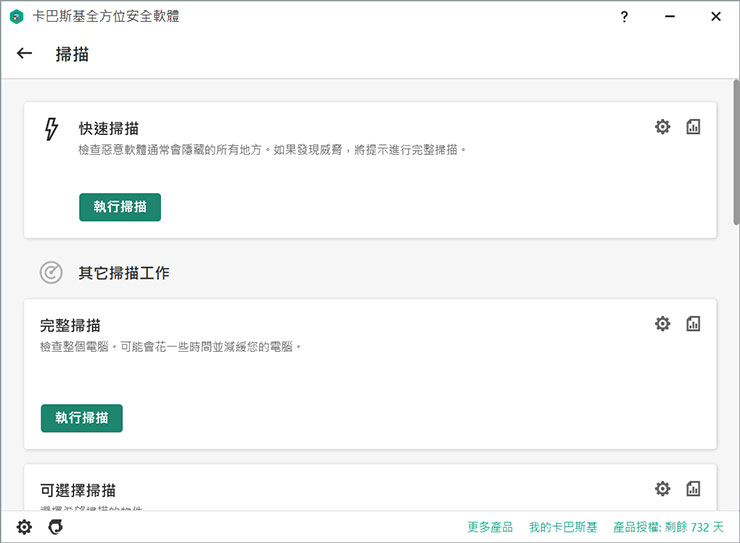
Task: Click the Kaspersky logo in title bar
Action: (x=17, y=17)
